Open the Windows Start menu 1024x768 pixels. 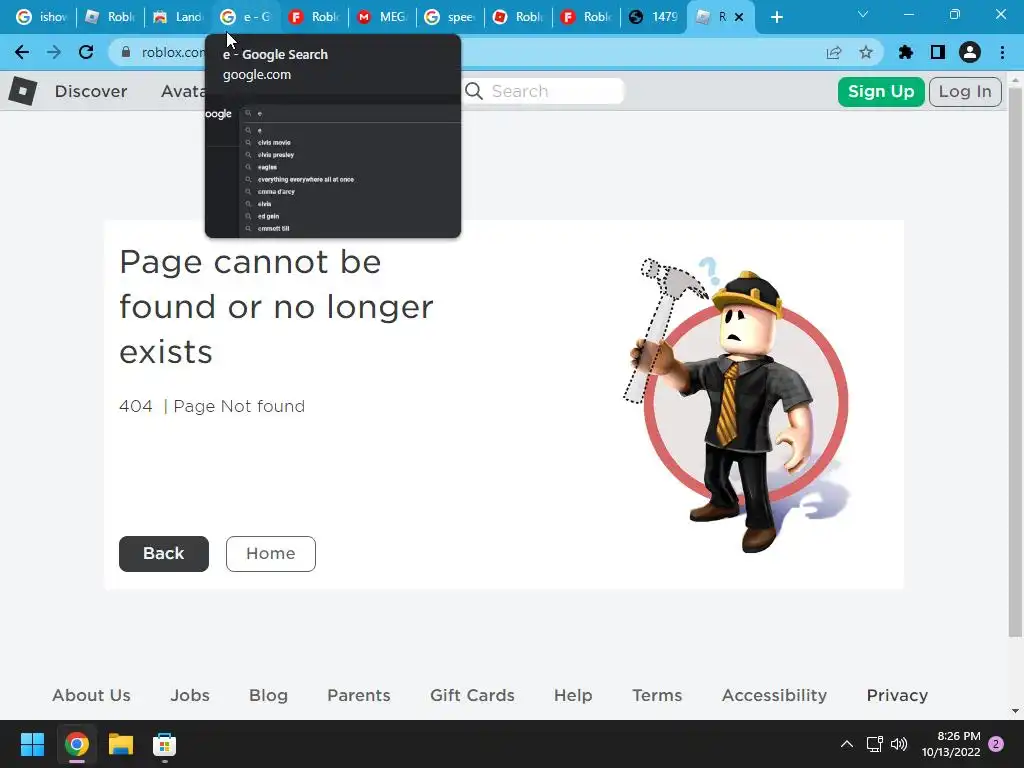tap(32, 744)
